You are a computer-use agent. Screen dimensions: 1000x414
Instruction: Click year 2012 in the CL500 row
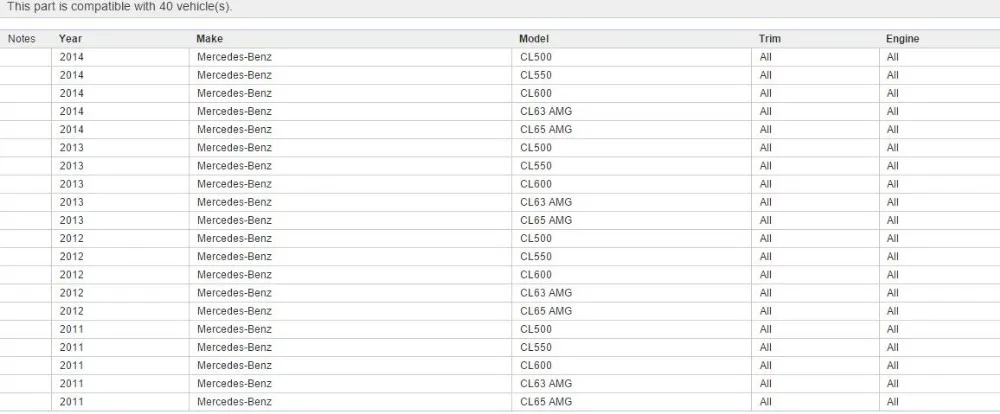click(71, 239)
